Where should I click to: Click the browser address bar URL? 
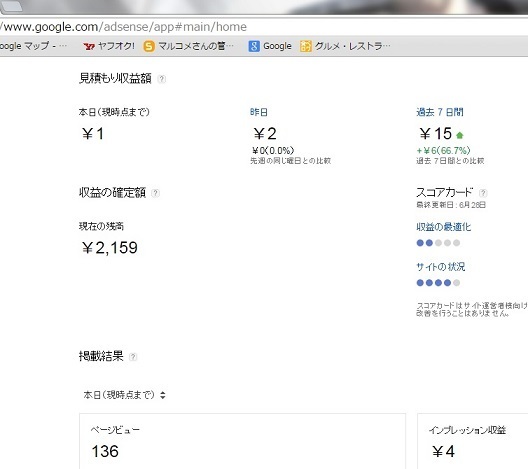[x=124, y=27]
